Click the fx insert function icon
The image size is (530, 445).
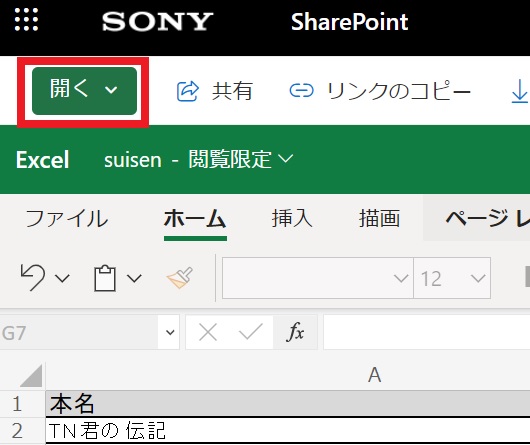[x=295, y=332]
